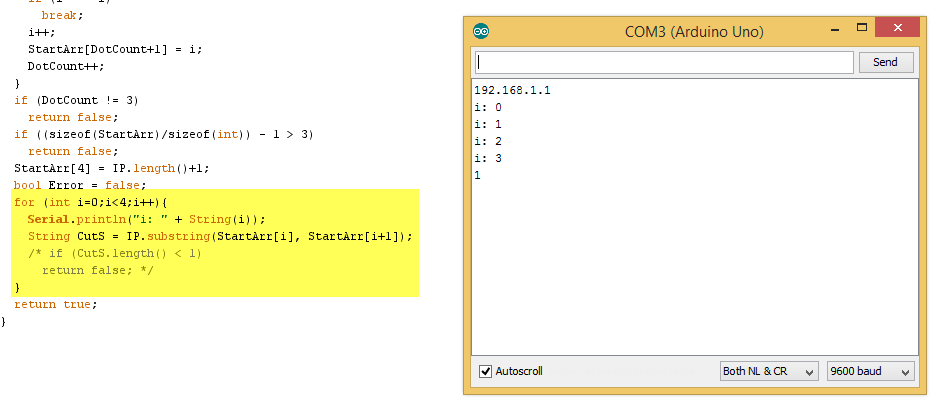Expand the 9600 baud rate dropdown

(x=870, y=371)
